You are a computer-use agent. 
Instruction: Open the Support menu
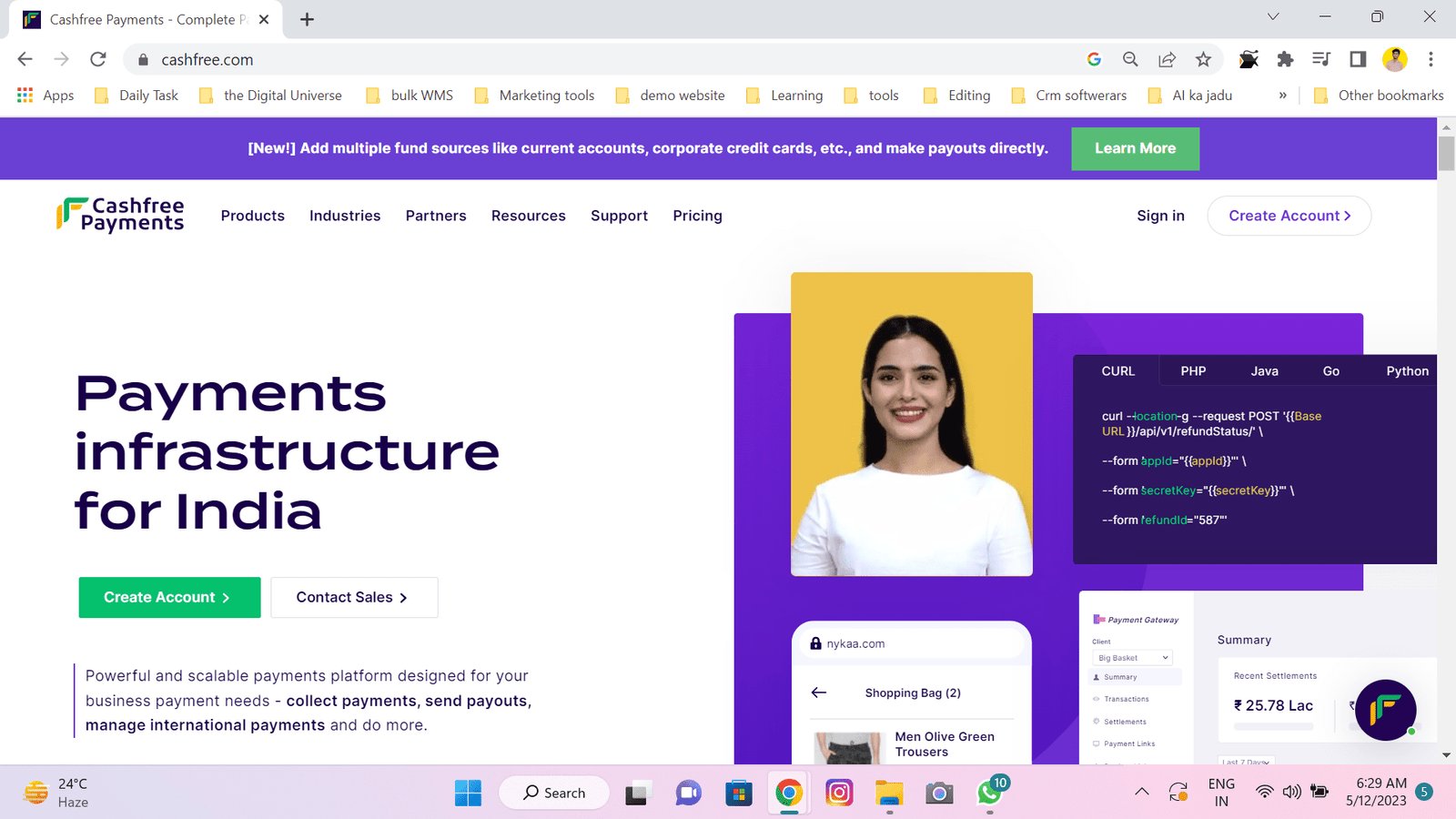[619, 216]
